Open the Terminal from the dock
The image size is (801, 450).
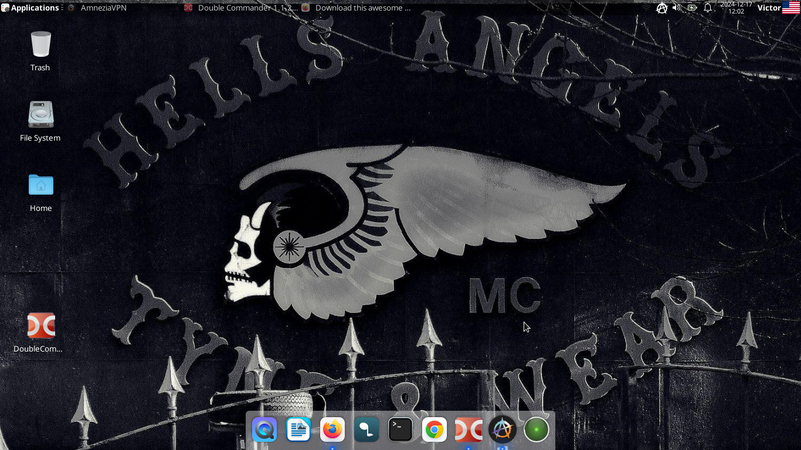(400, 430)
